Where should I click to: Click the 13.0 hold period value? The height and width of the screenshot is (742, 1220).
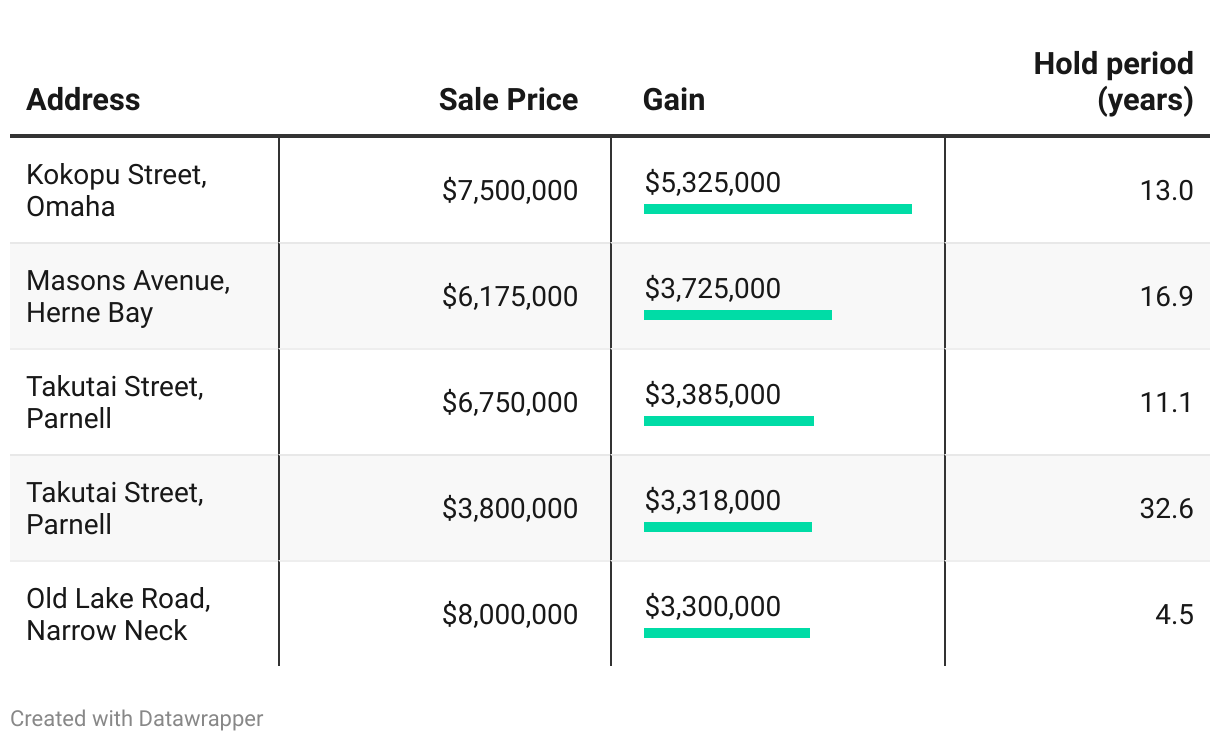[x=1166, y=190]
